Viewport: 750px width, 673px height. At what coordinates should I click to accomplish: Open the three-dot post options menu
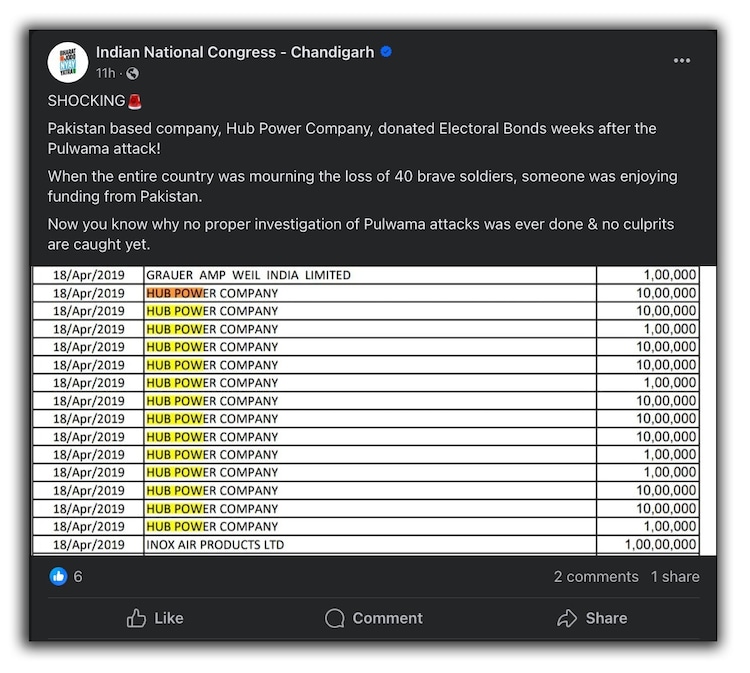[x=682, y=61]
